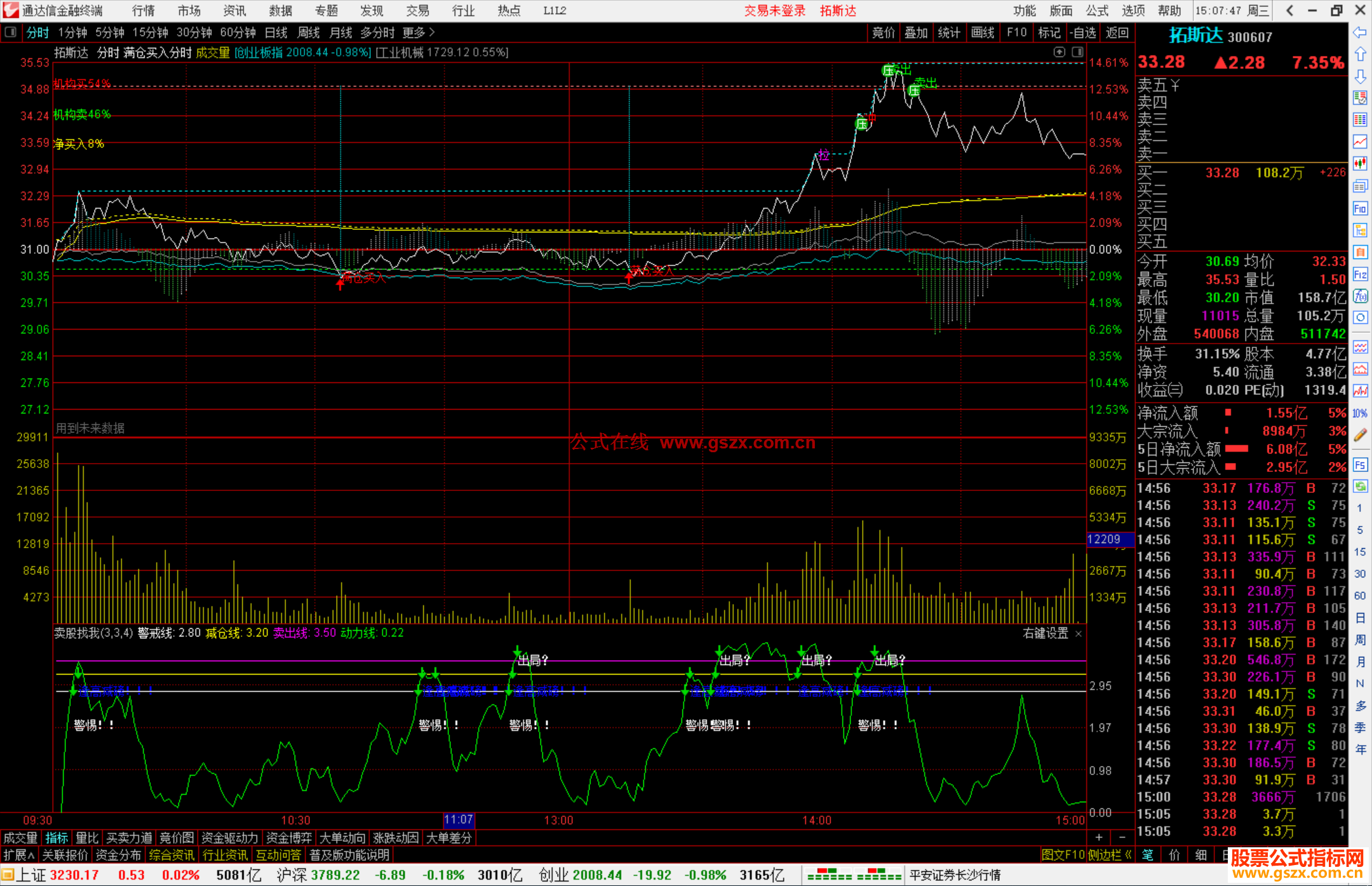
Task: Switch to the 60分钟 period
Action: pyautogui.click(x=238, y=32)
